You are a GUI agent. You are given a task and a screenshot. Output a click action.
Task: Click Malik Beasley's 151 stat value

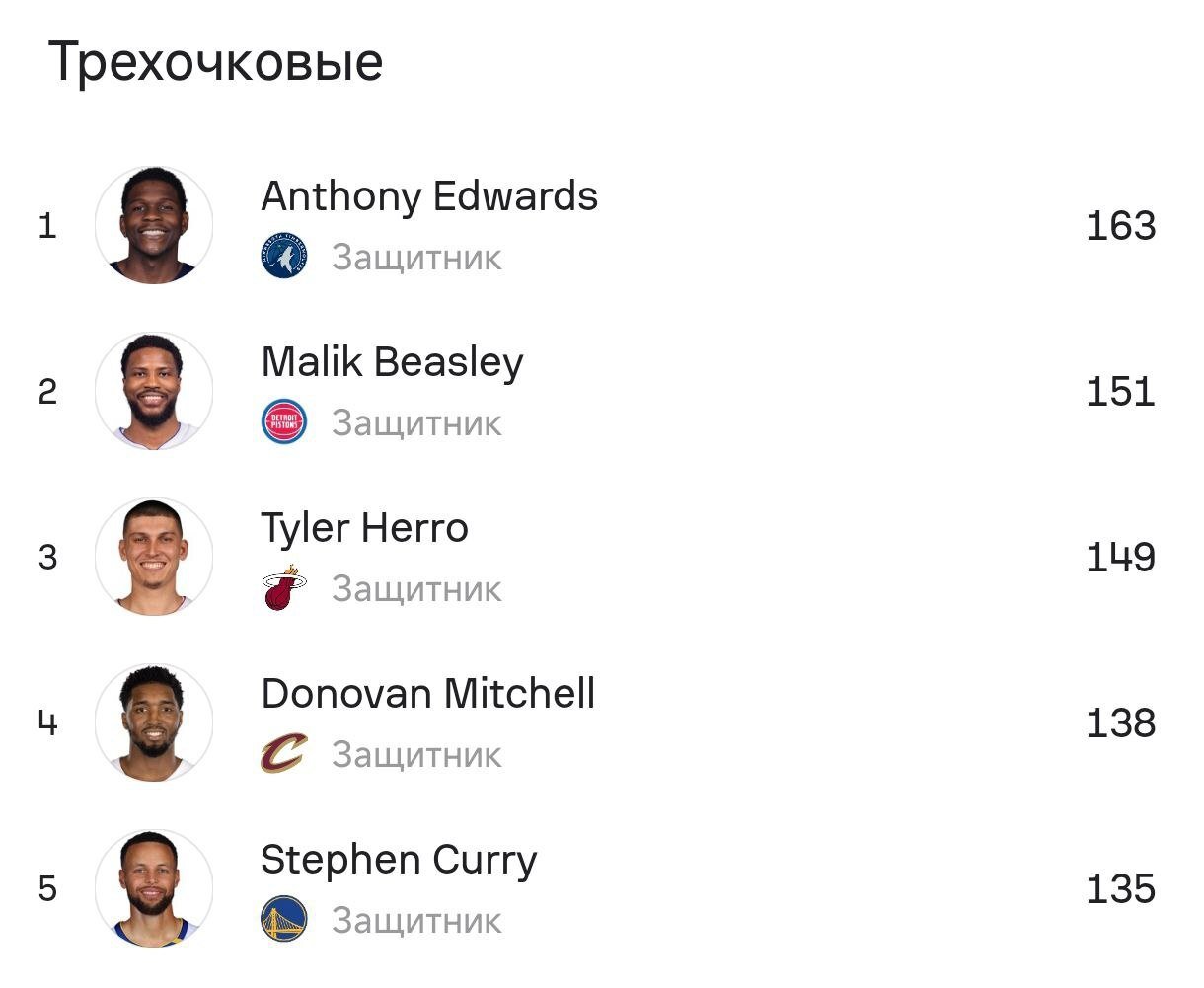(x=1120, y=392)
